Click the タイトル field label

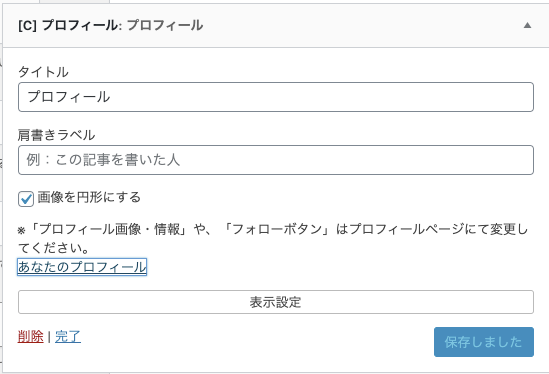(x=43, y=72)
